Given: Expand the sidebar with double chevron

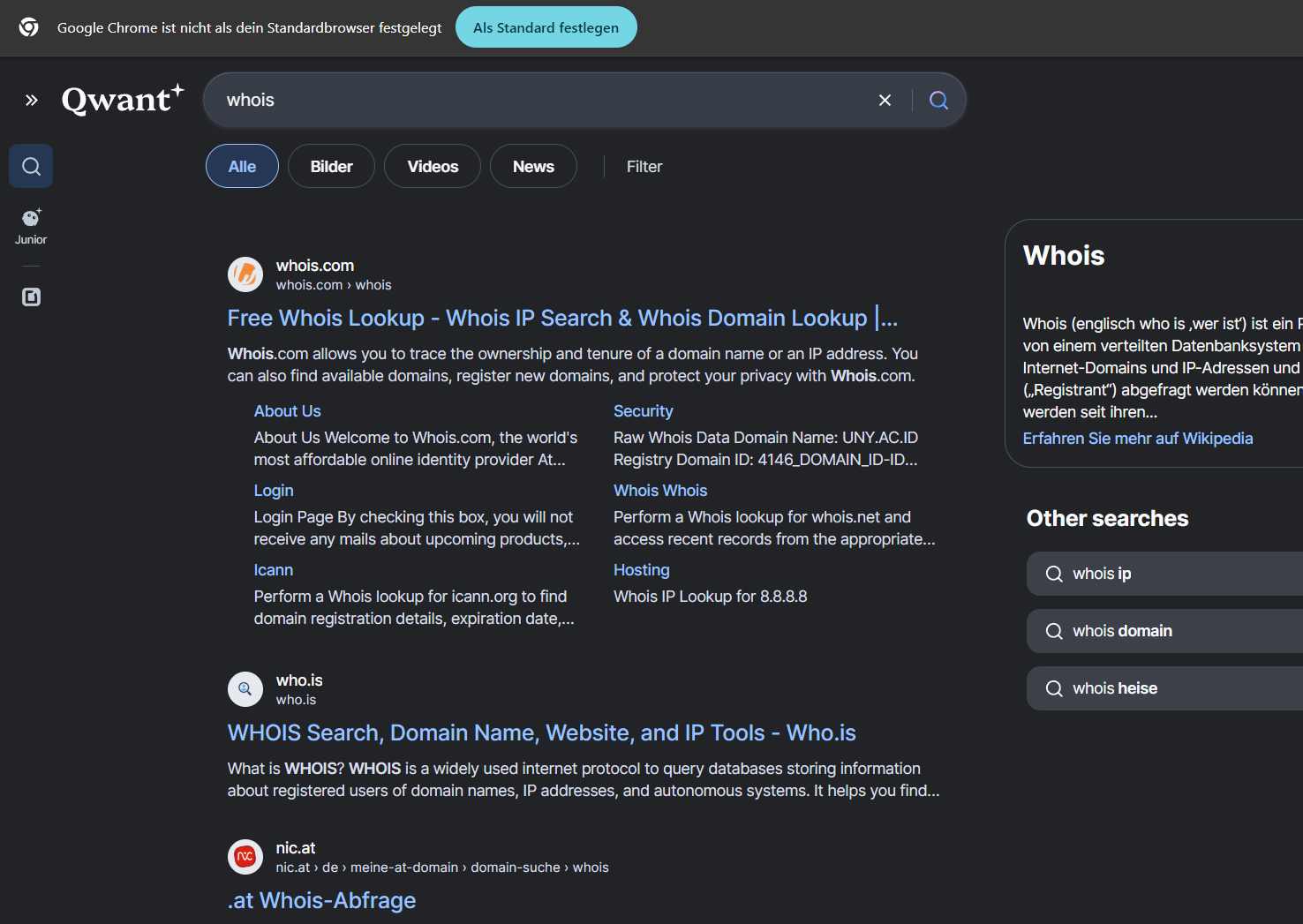Looking at the screenshot, I should (32, 100).
